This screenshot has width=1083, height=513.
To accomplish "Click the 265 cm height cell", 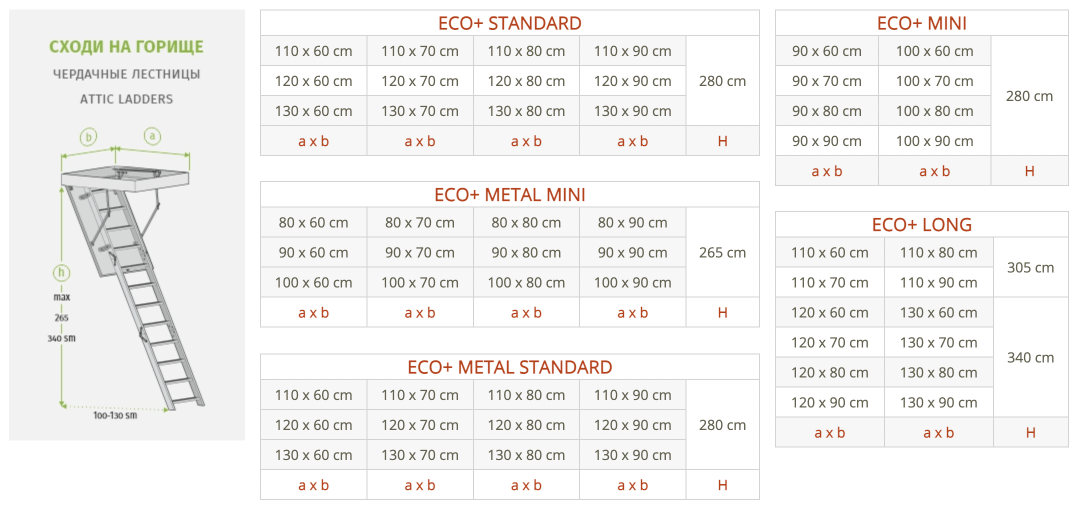I will tap(722, 253).
